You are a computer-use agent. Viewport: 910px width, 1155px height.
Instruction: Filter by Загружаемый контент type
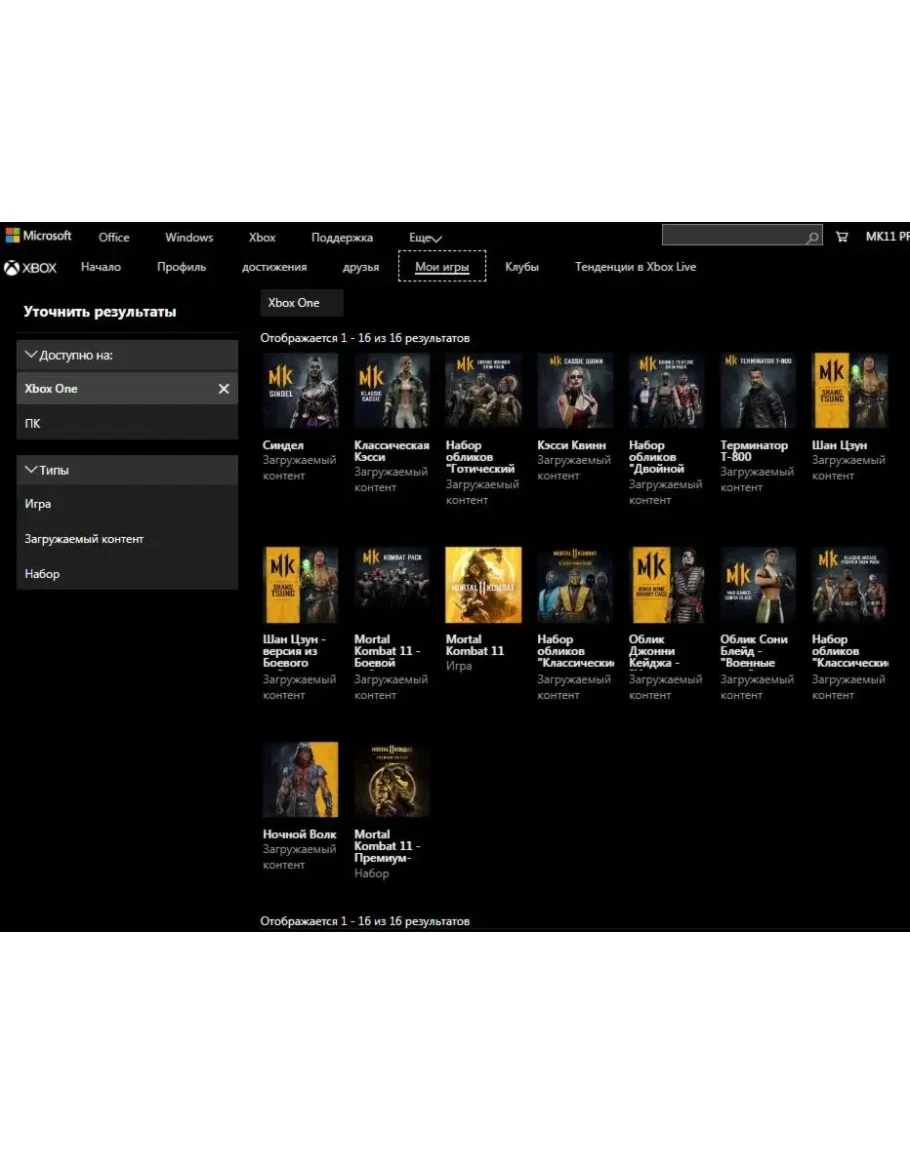pos(84,539)
